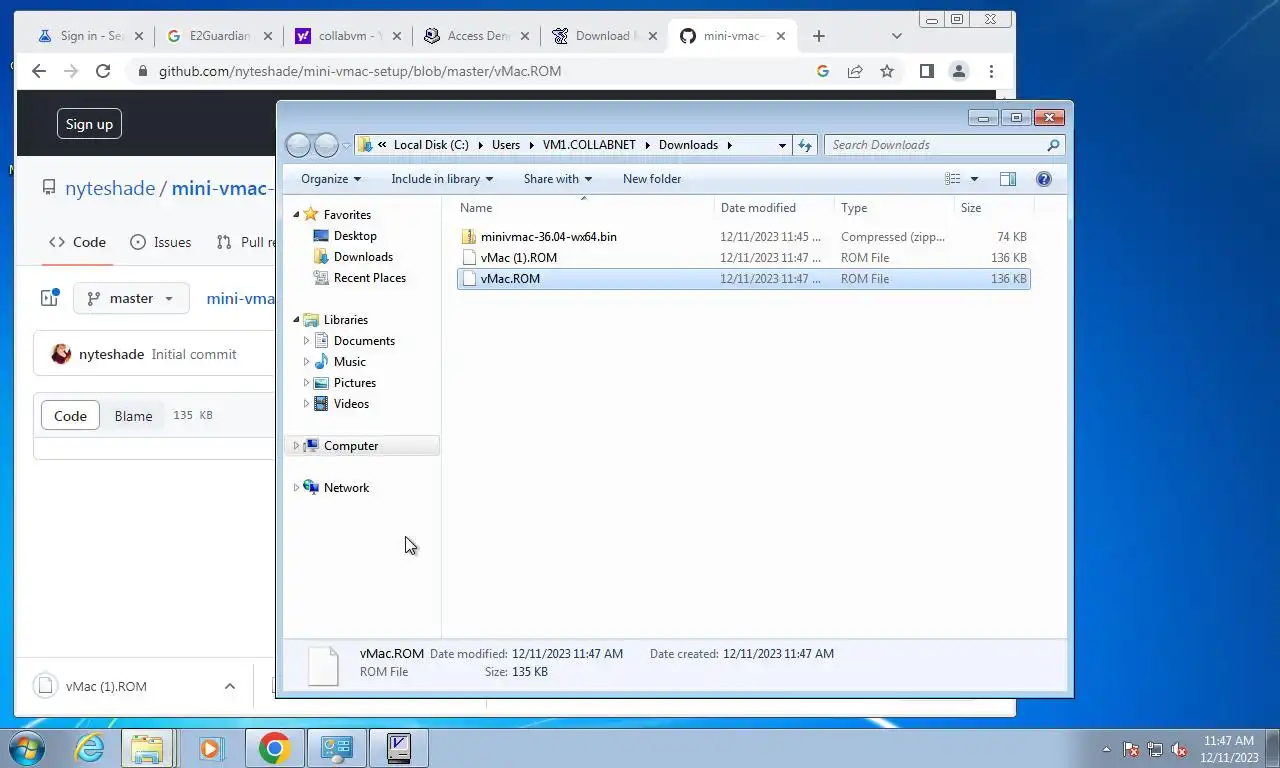Screen dimensions: 1280x768
Task: Open the views options dropdown arrow
Action: point(974,179)
